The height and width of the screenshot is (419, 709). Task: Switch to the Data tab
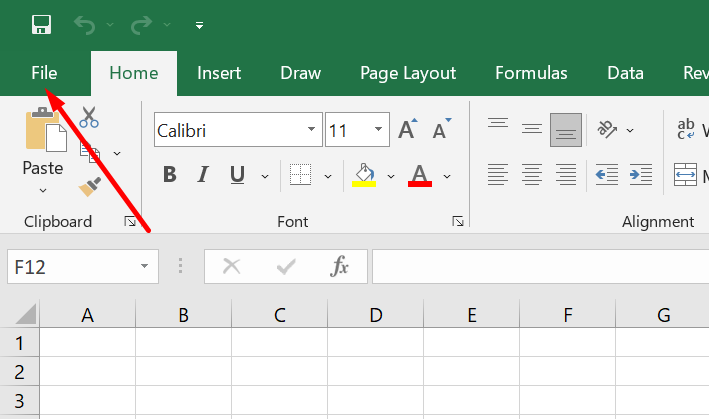pos(625,73)
